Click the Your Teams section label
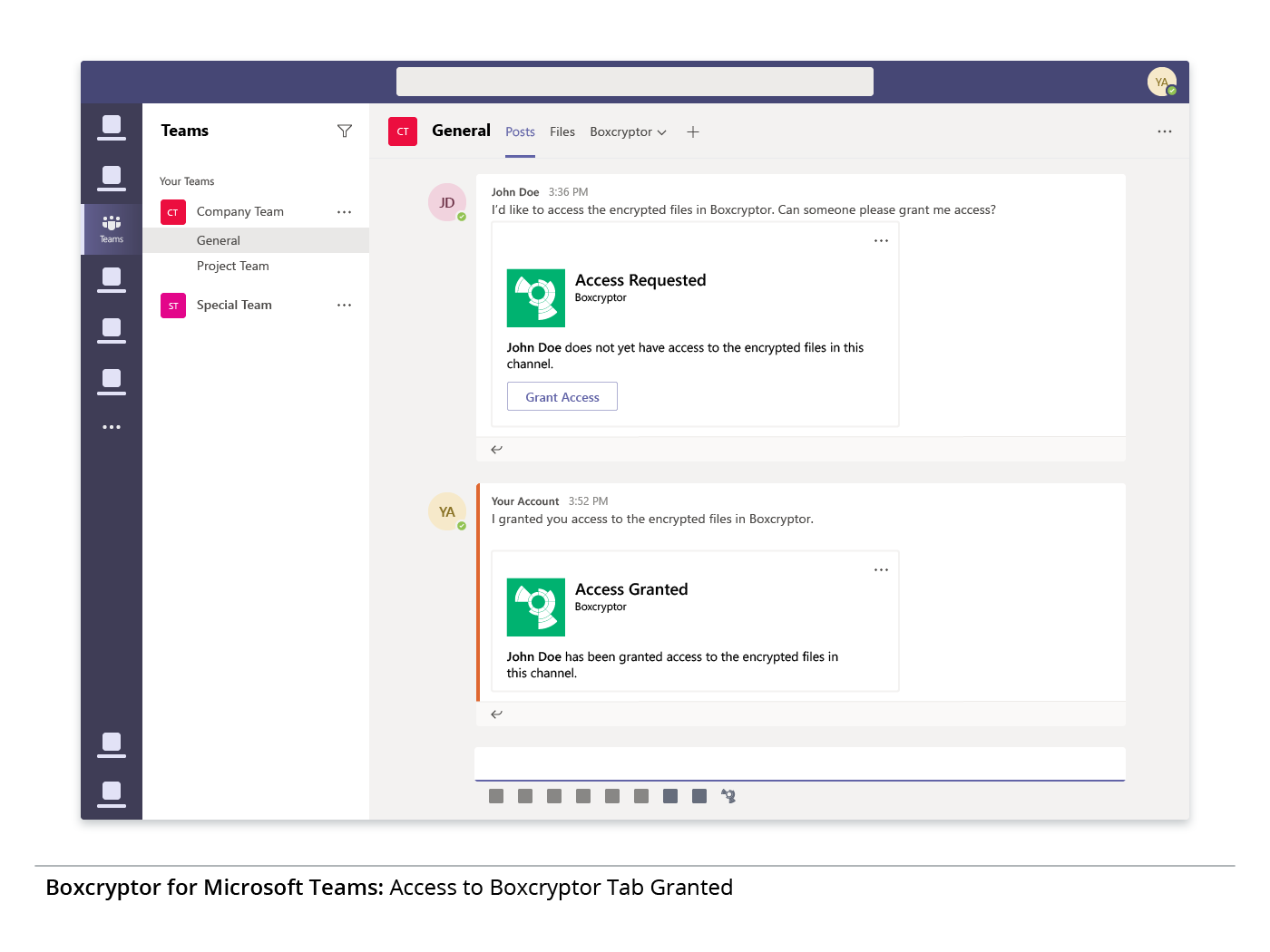1270x952 pixels. tap(187, 181)
